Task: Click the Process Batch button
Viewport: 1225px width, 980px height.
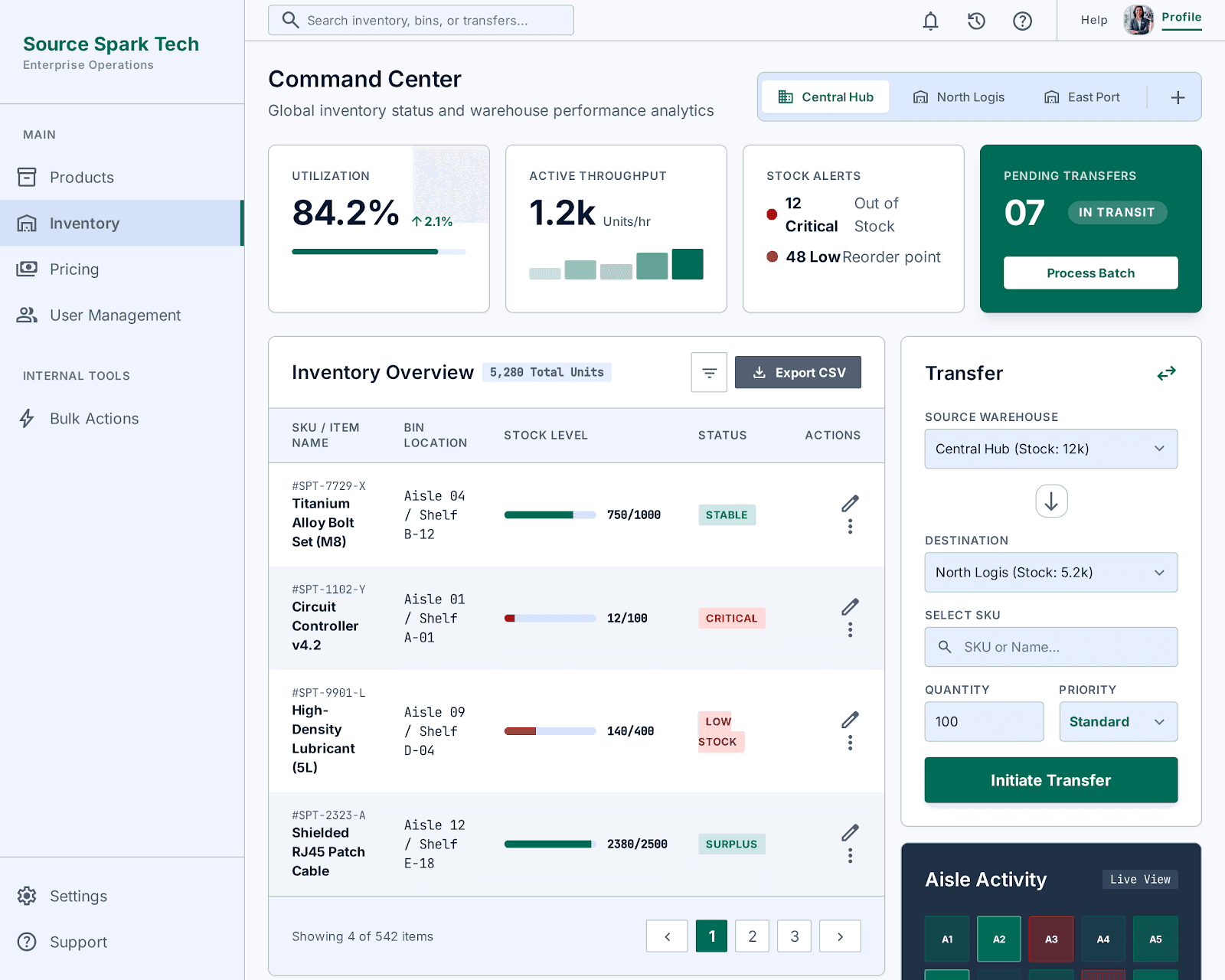Action: click(x=1090, y=273)
